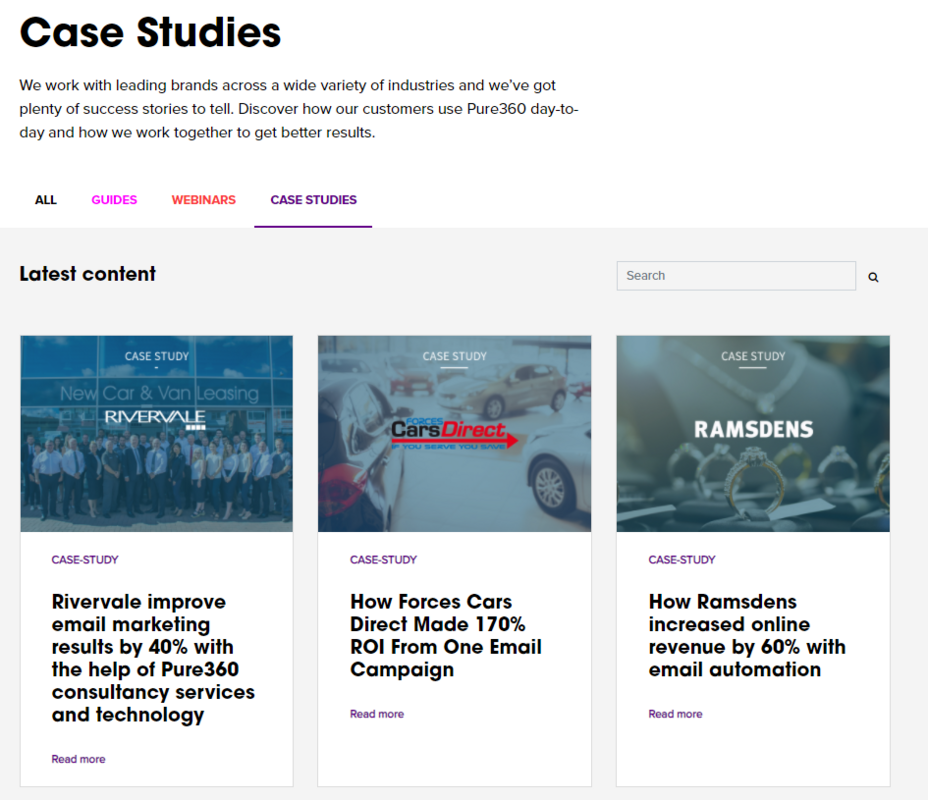Click CASE-STUDY tag above Rivervale title
This screenshot has height=800, width=928.
85,560
